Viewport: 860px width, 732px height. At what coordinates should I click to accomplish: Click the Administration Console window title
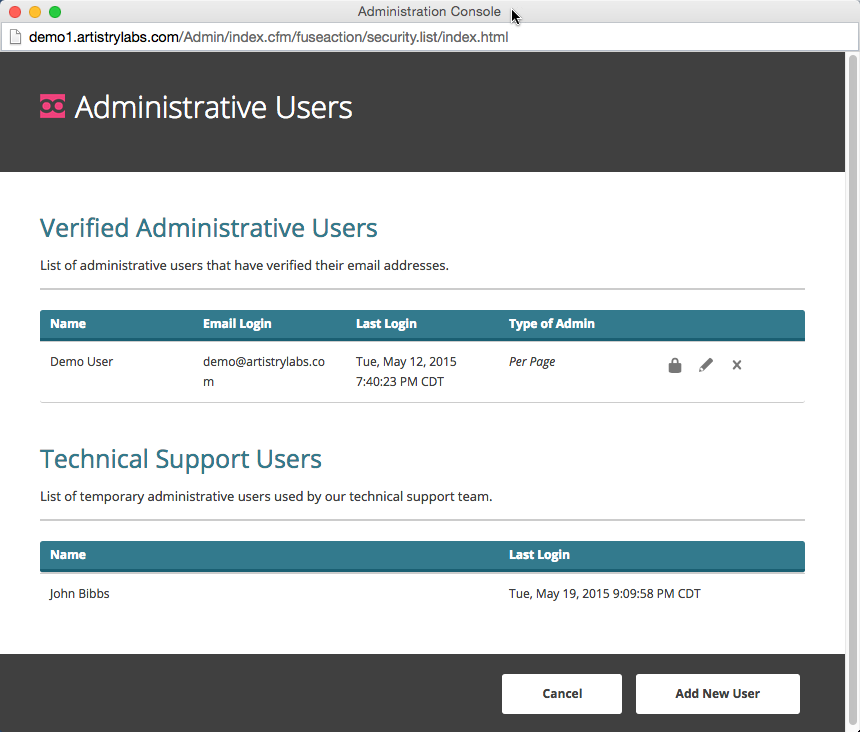coord(429,12)
